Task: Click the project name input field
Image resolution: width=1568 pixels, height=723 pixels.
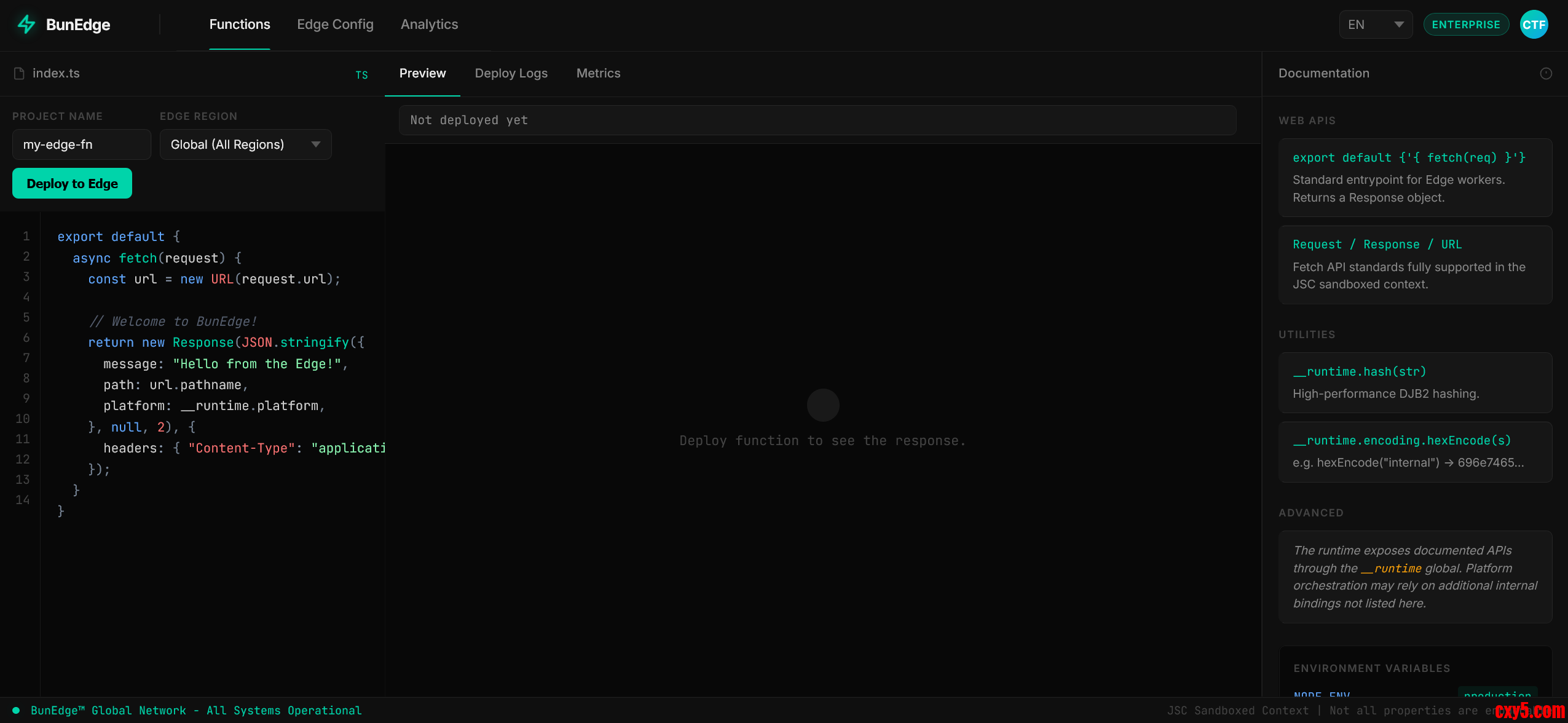Action: (x=81, y=144)
